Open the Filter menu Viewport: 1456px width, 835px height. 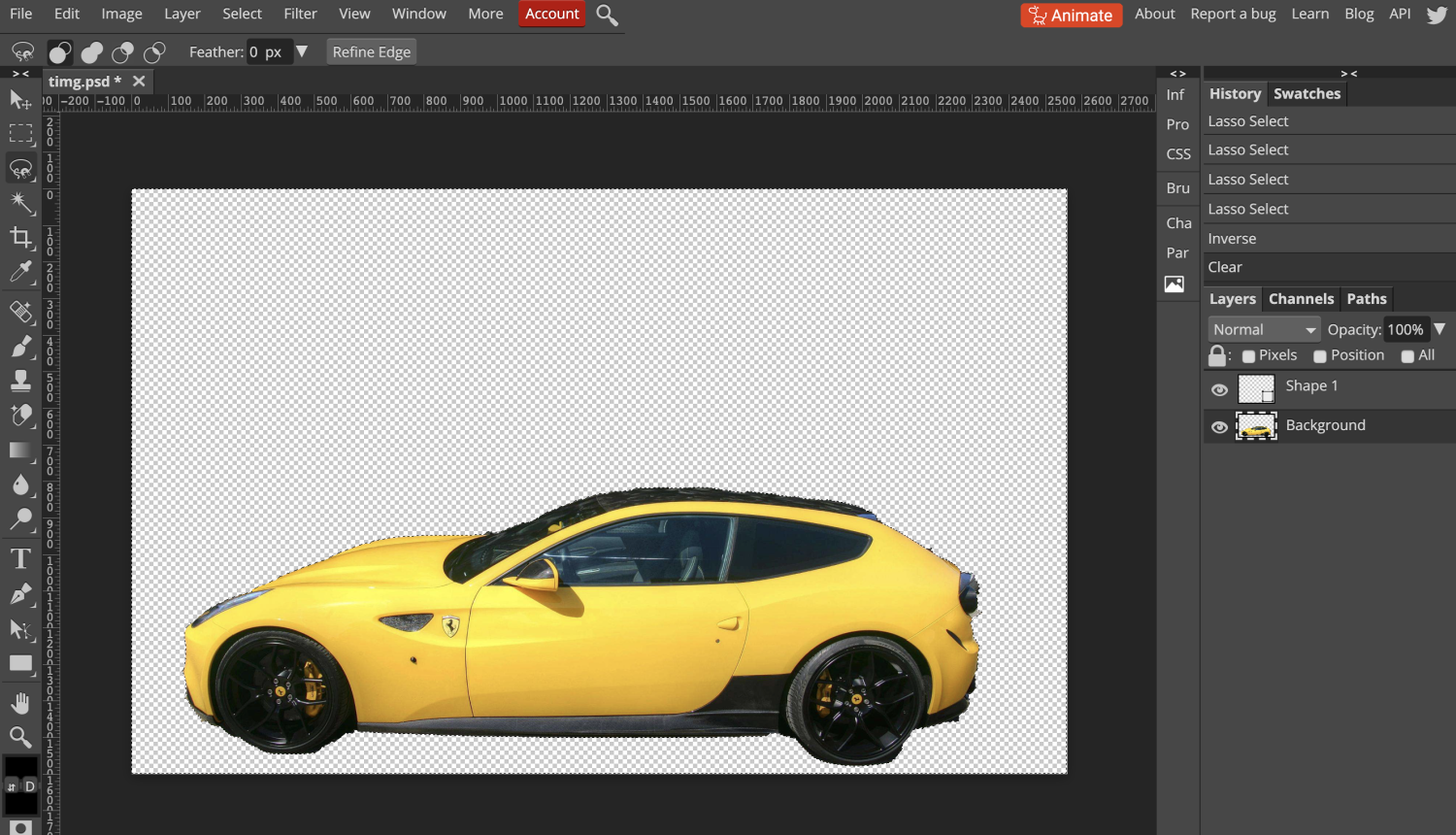click(x=300, y=14)
